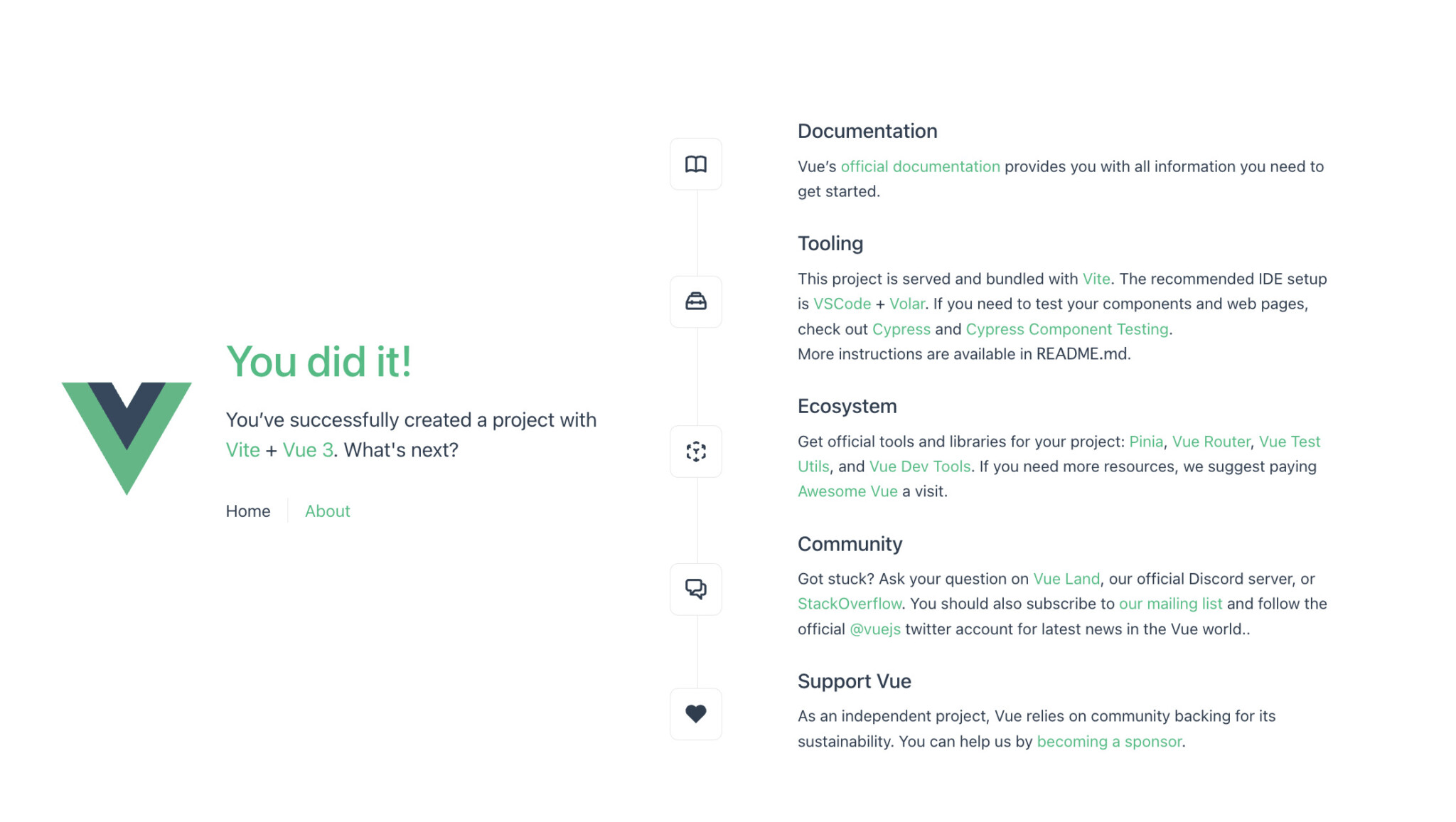Click the green Vue logo
Viewport: 1456px width, 822px height.
point(127,438)
